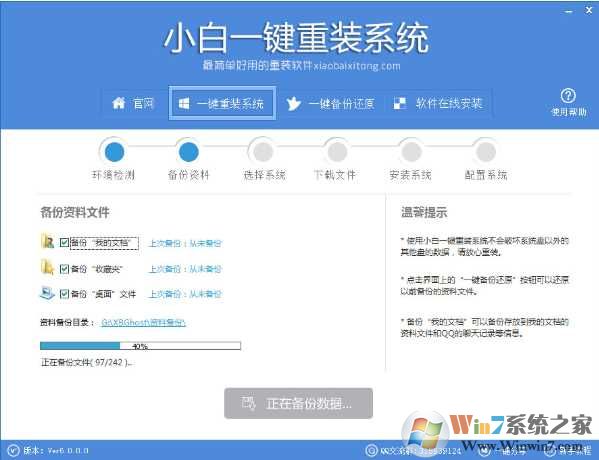
Task: Click the 备份资料 step circle
Action: [189, 152]
